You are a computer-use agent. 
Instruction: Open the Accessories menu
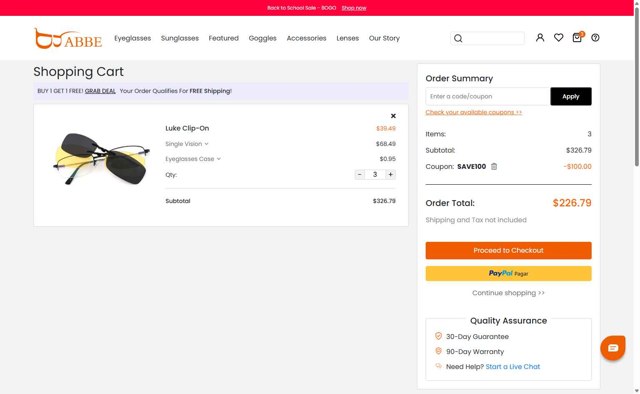click(x=307, y=38)
